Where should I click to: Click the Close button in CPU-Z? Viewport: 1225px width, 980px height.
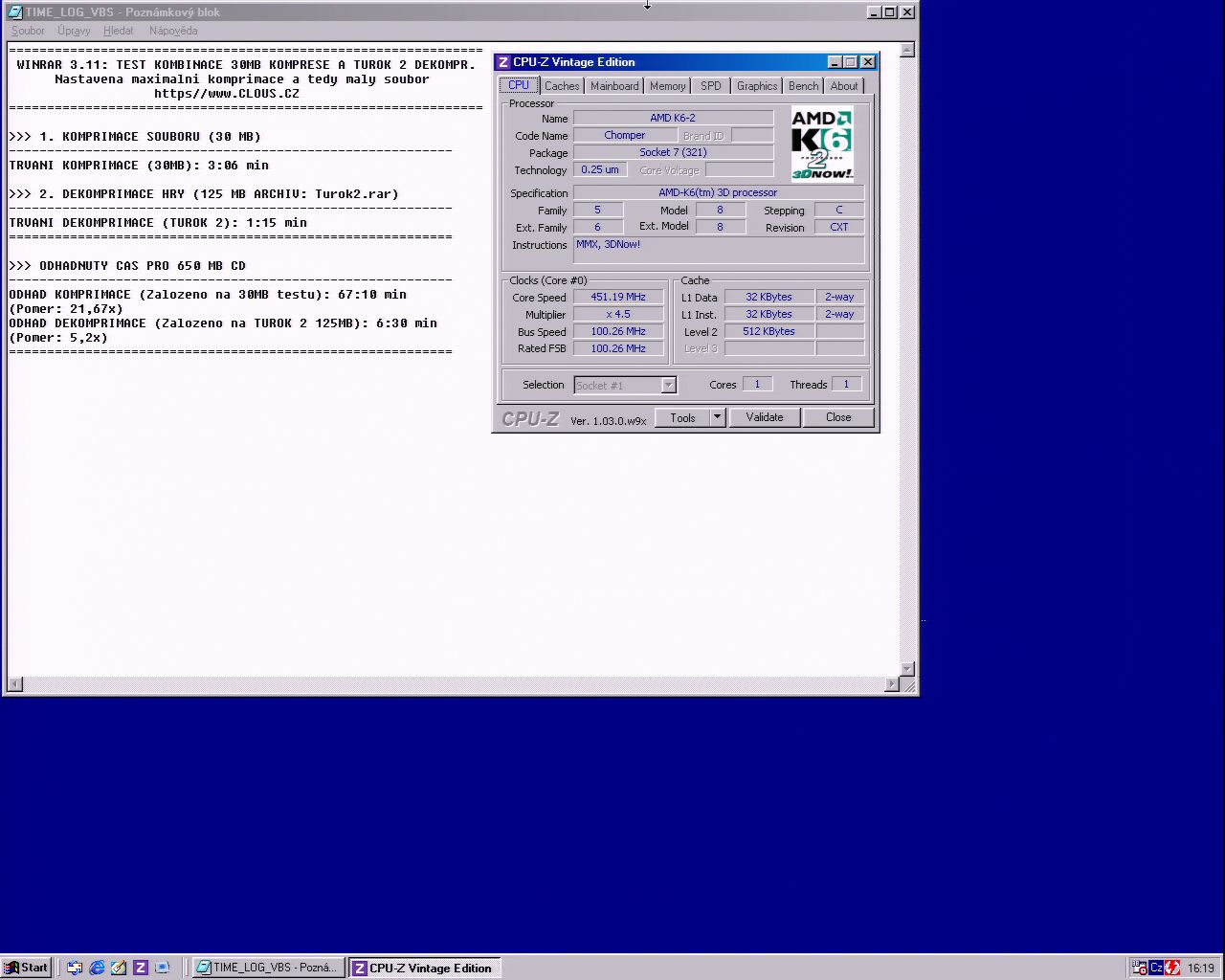838,417
